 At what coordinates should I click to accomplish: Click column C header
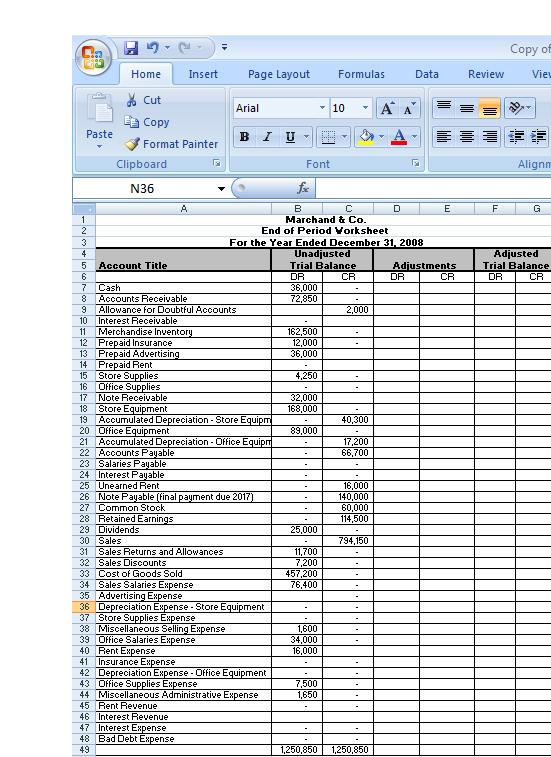tap(348, 209)
